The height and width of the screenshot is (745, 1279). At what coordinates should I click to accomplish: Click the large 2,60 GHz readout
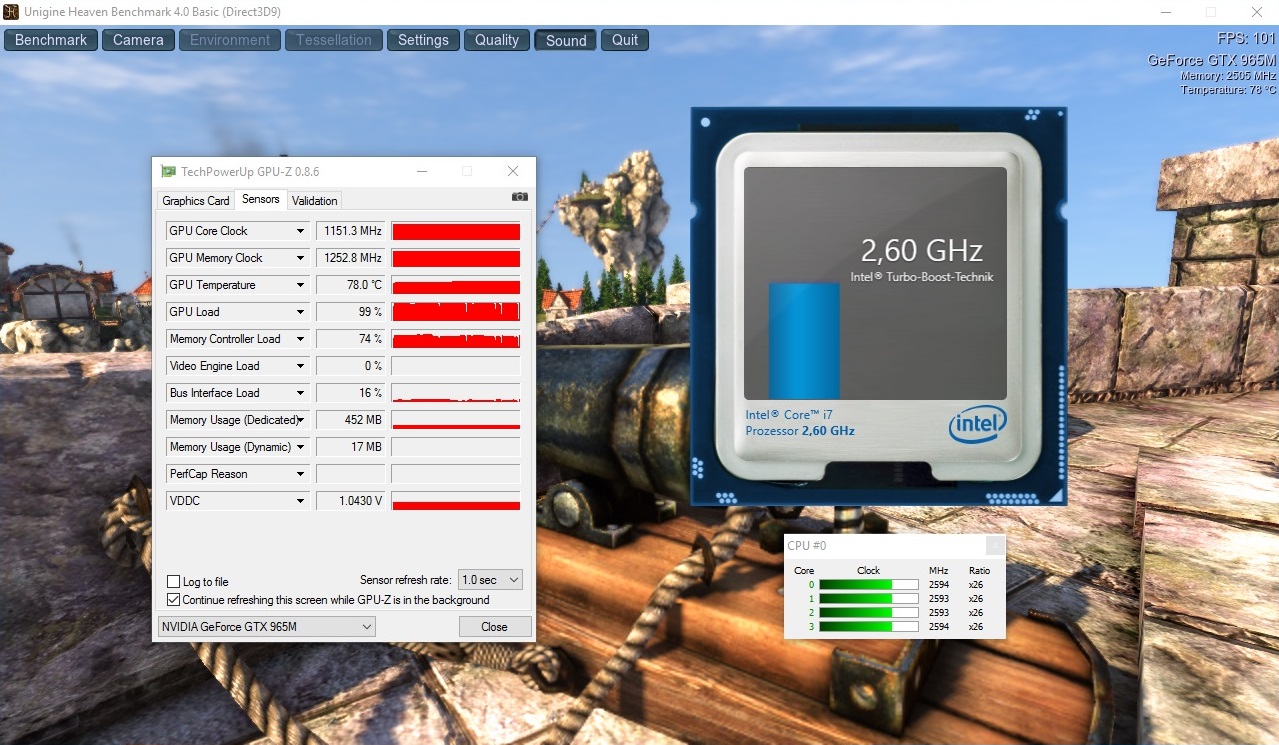point(922,250)
